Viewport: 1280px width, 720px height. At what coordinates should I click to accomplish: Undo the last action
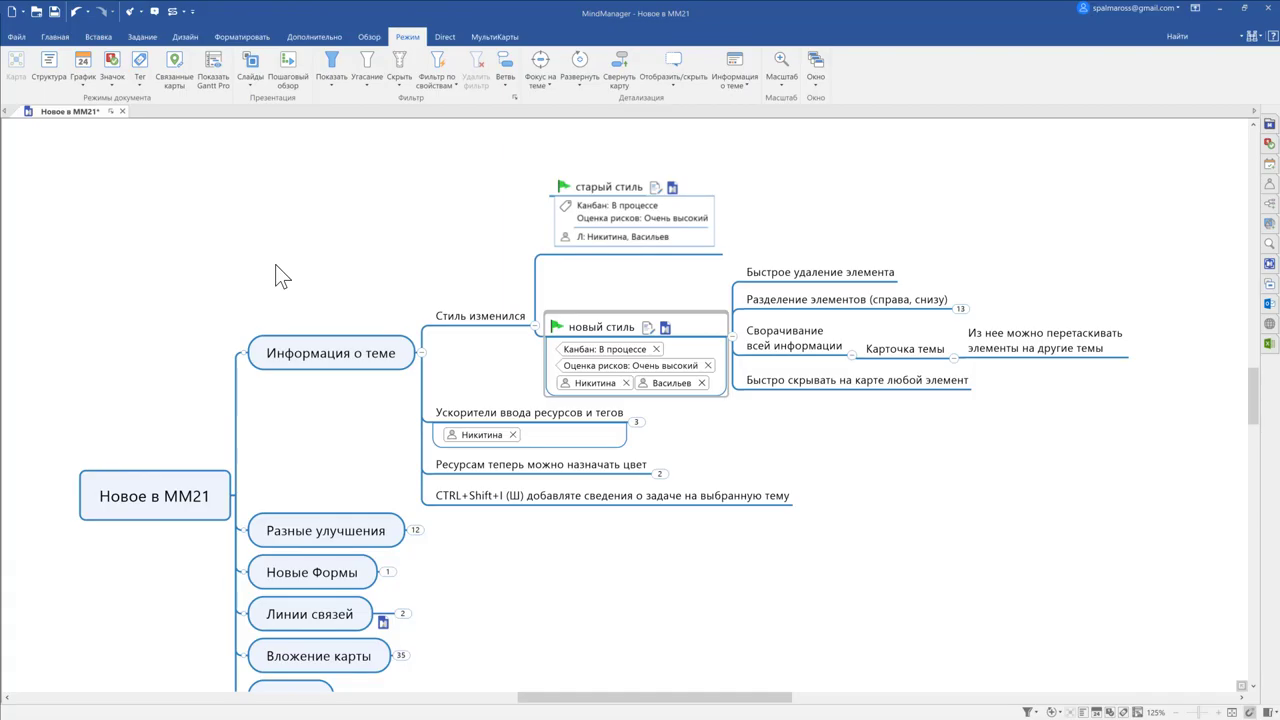pos(76,12)
